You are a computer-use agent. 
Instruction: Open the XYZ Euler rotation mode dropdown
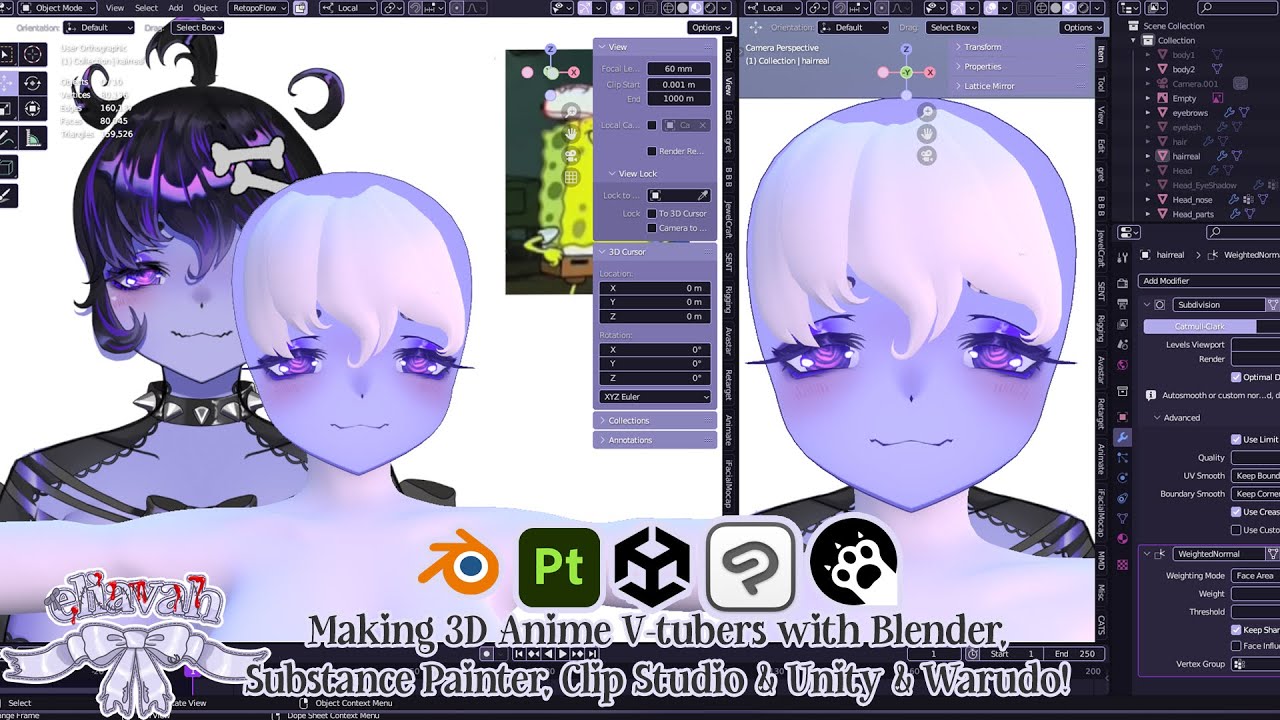pos(655,397)
